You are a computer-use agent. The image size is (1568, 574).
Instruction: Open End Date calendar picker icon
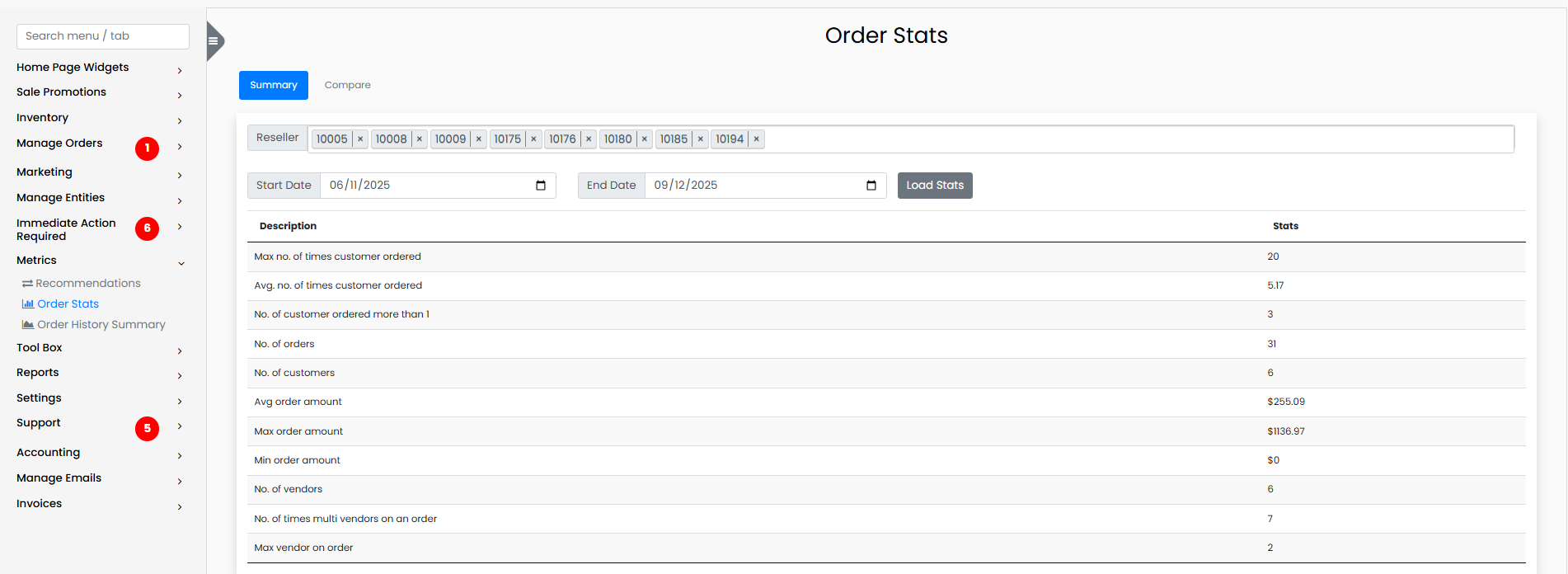[871, 186]
